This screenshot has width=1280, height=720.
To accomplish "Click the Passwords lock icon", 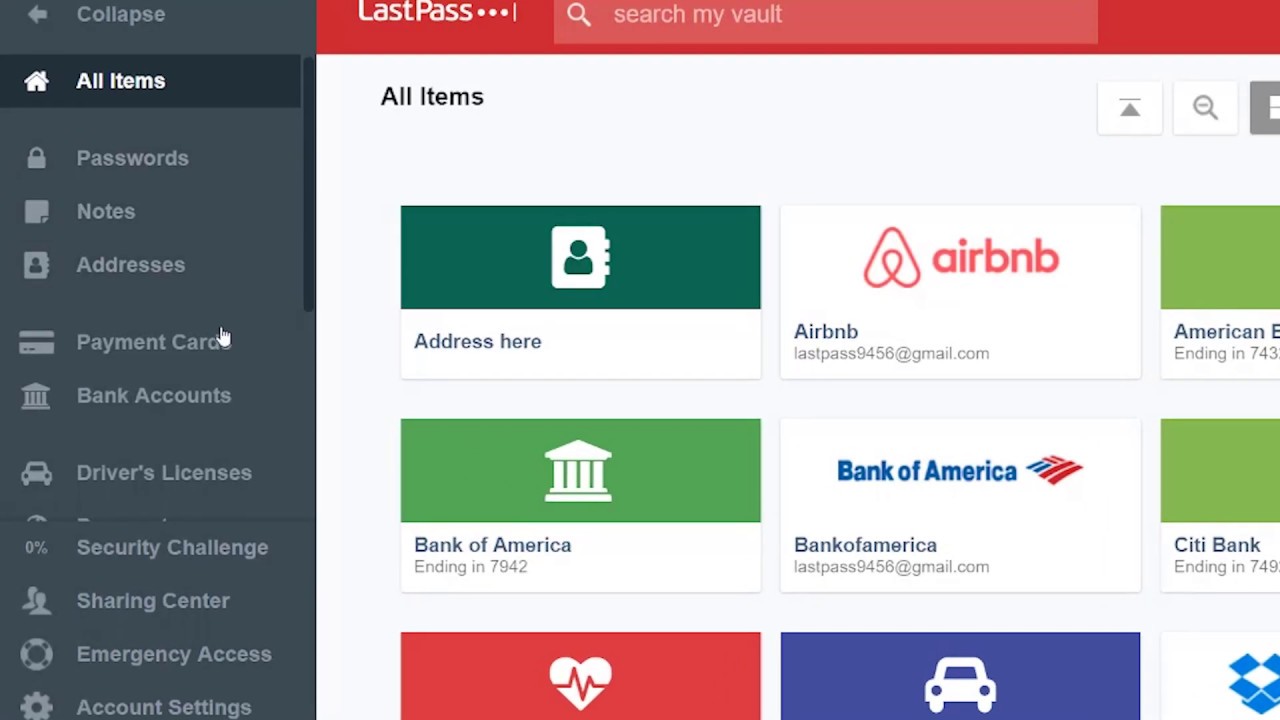I will [x=37, y=158].
